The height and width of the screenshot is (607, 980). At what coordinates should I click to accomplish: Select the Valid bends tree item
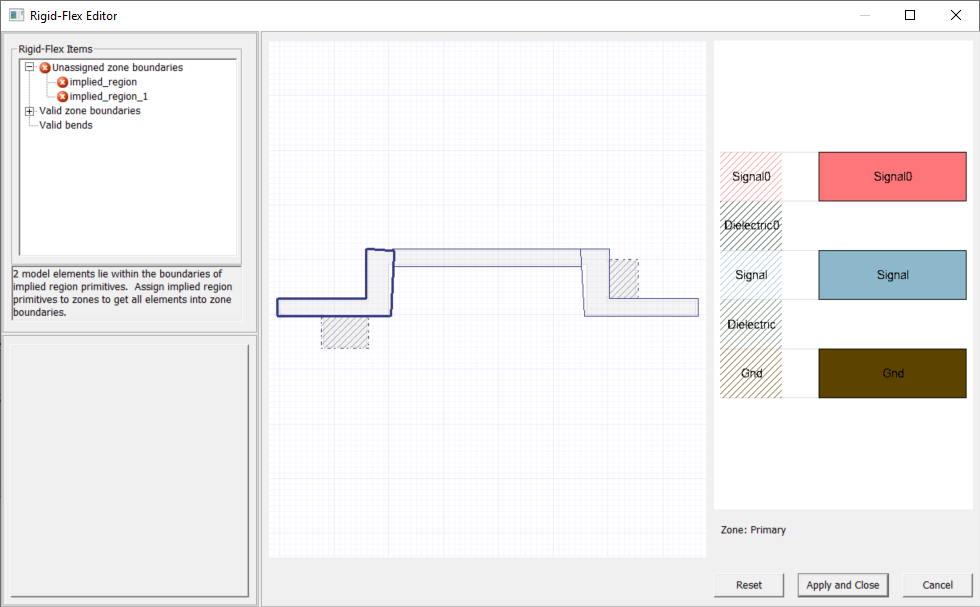pyautogui.click(x=67, y=125)
